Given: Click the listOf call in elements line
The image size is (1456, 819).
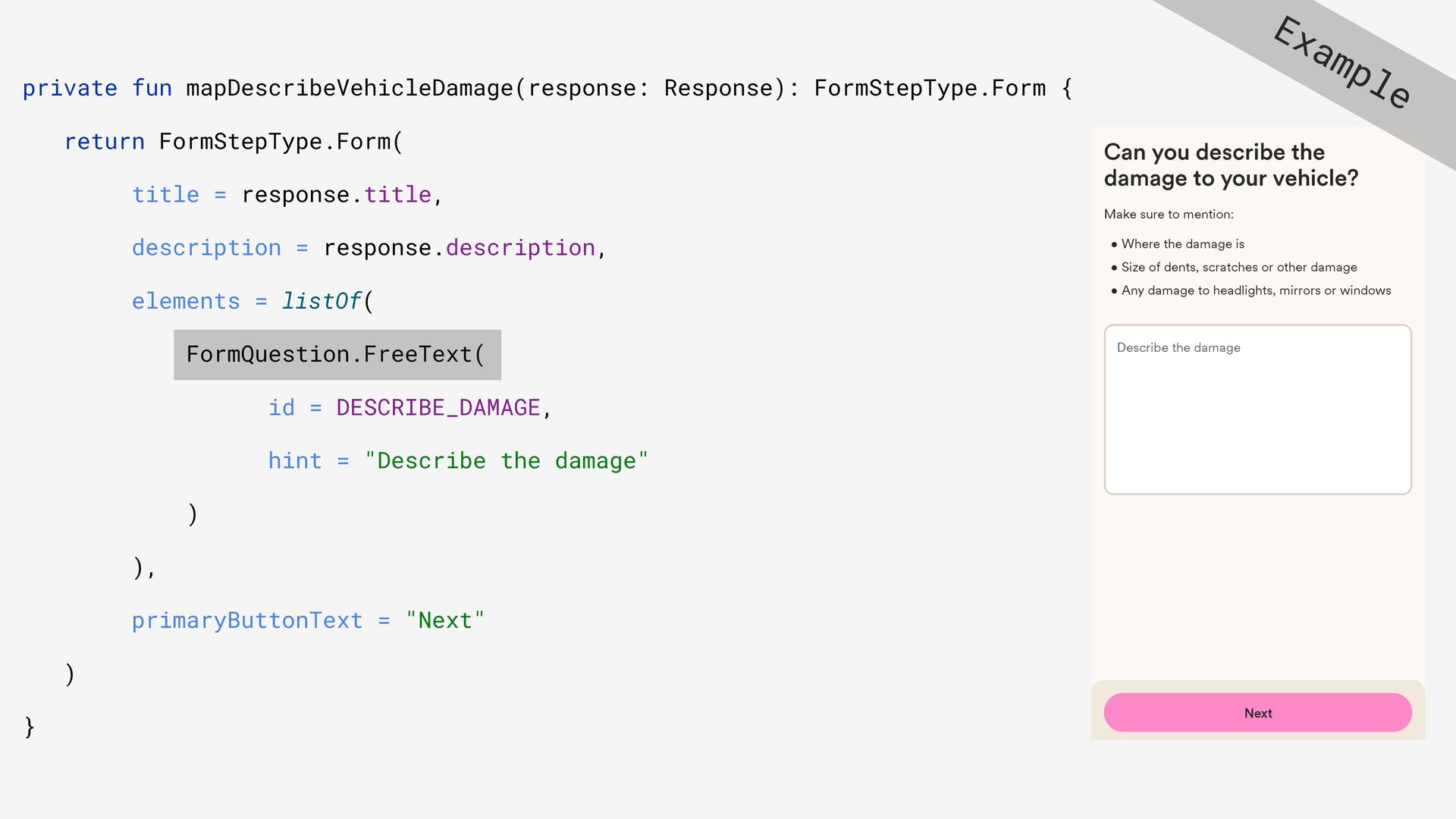Looking at the screenshot, I should point(322,302).
